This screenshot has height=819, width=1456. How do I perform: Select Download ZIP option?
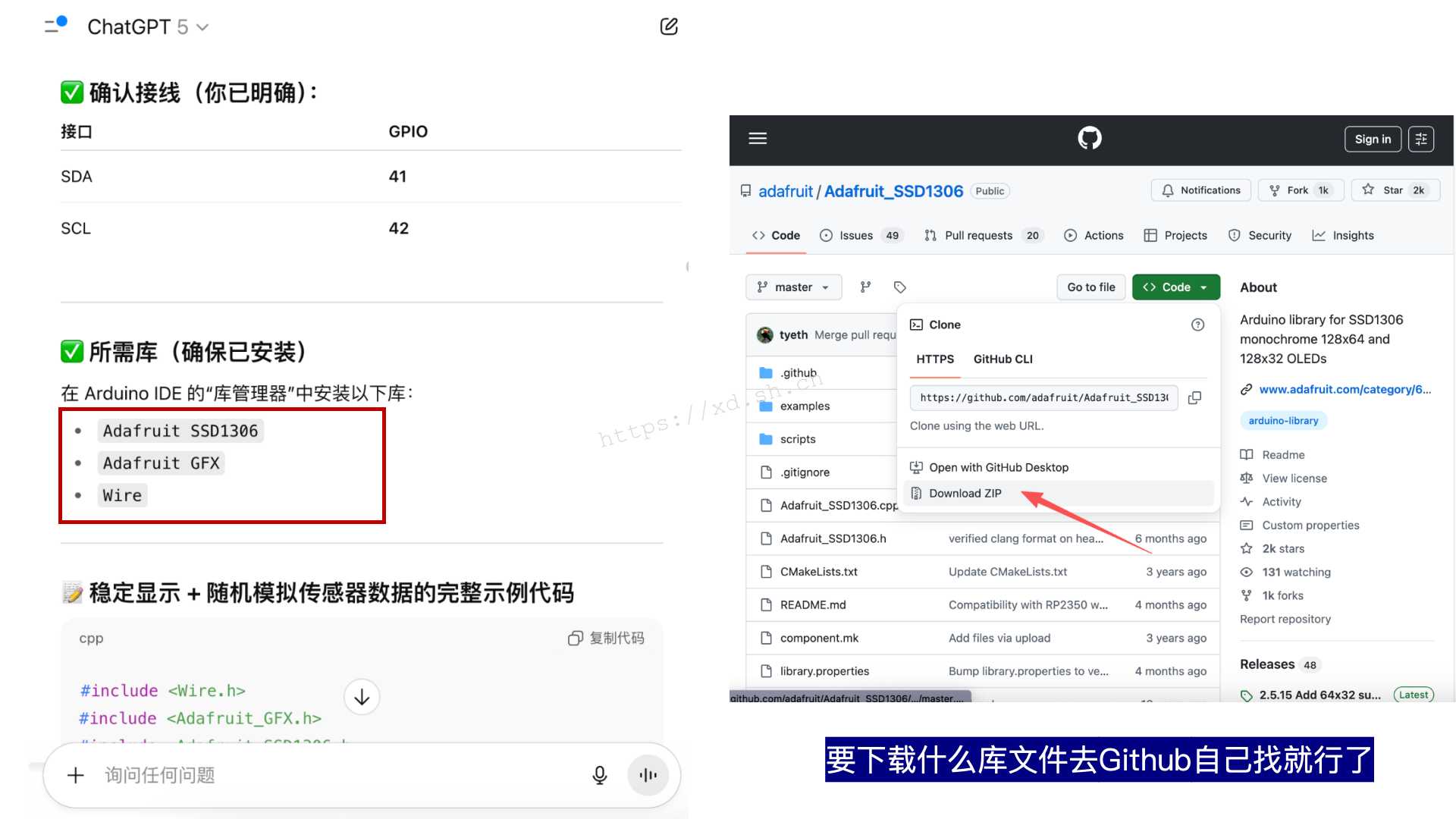965,494
